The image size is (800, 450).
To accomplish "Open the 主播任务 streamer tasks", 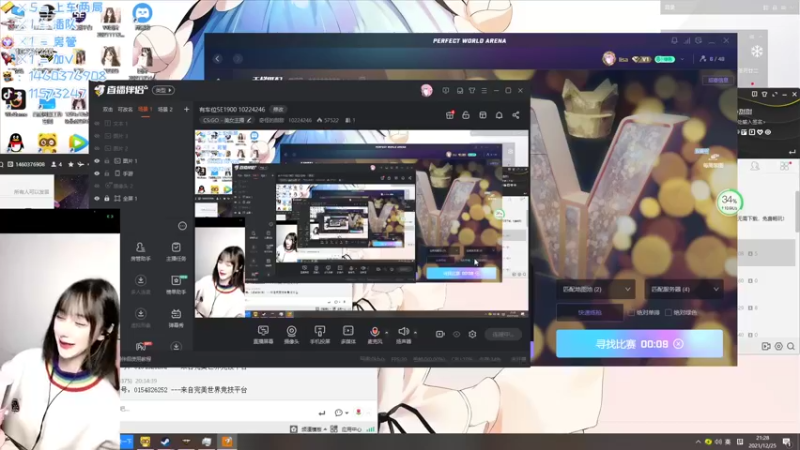I will click(176, 252).
